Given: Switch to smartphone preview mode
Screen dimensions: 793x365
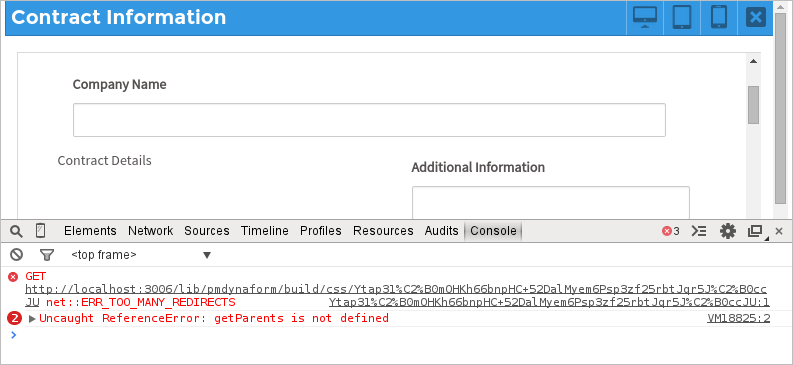Looking at the screenshot, I should [719, 17].
